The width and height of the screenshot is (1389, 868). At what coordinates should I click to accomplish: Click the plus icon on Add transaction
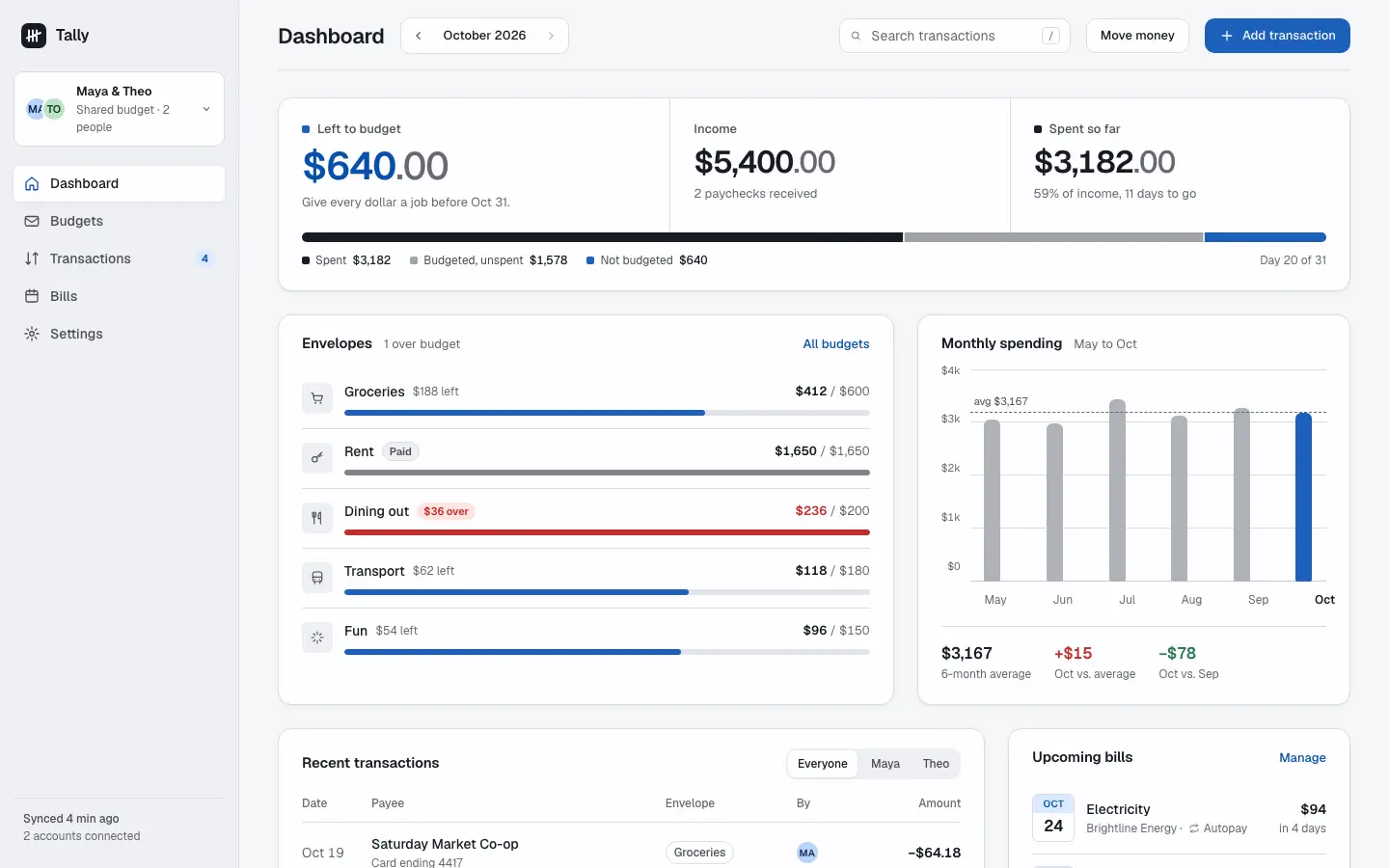(x=1227, y=36)
